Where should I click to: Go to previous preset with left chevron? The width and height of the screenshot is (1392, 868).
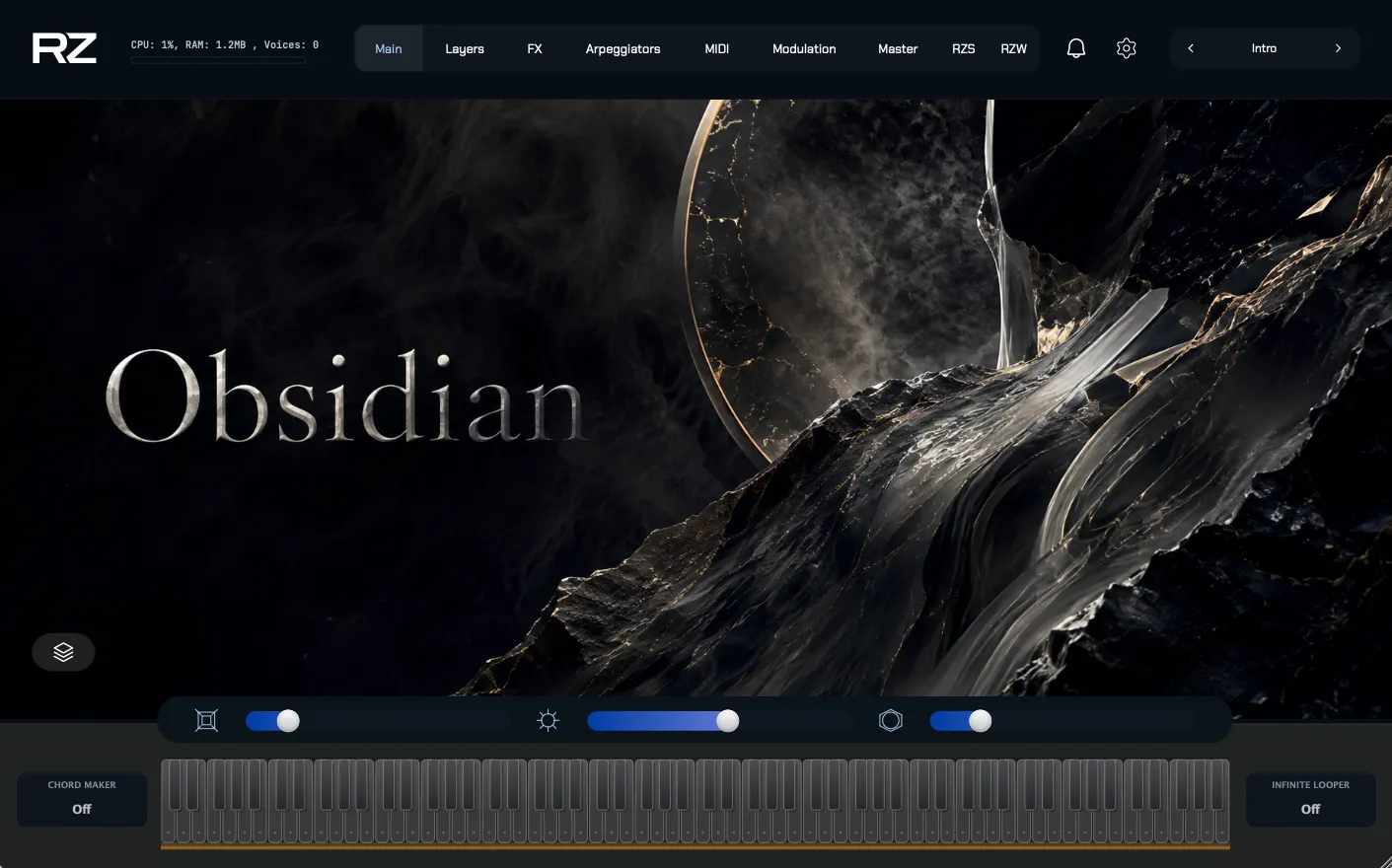pos(1191,48)
